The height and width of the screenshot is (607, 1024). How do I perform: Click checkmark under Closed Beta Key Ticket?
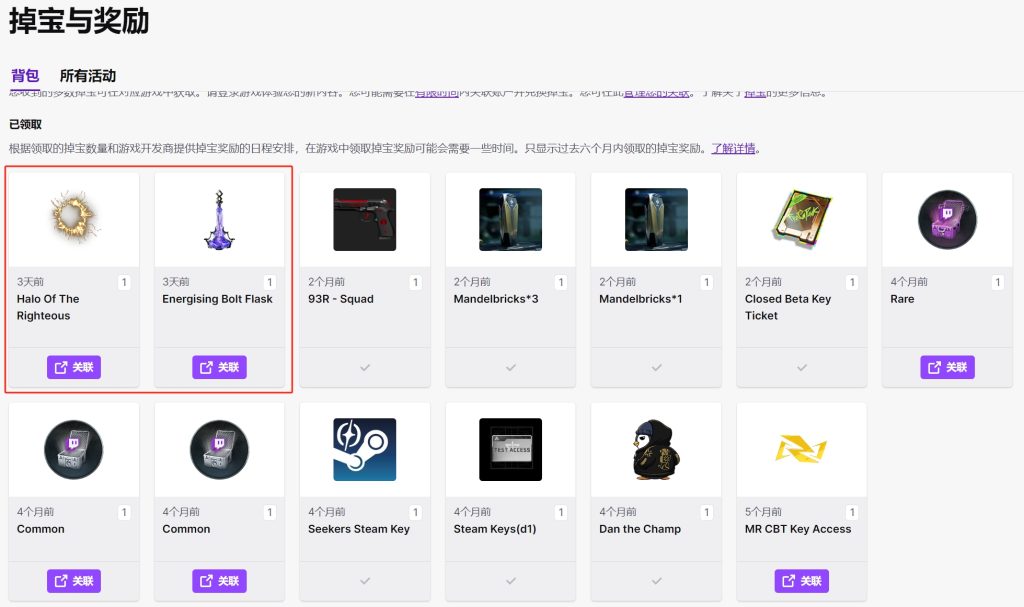[802, 368]
